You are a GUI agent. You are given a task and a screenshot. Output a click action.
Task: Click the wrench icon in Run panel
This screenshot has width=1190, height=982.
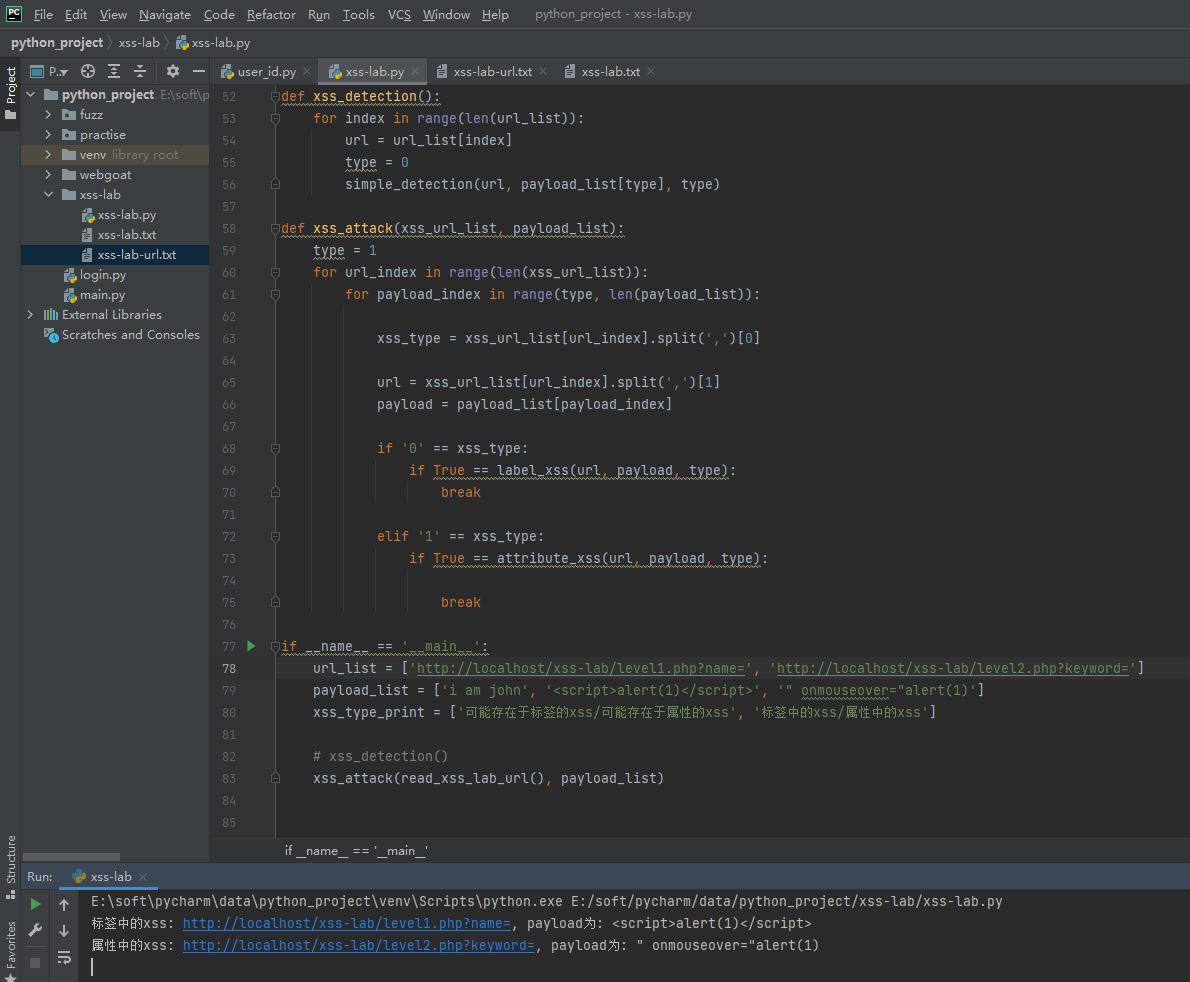35,930
